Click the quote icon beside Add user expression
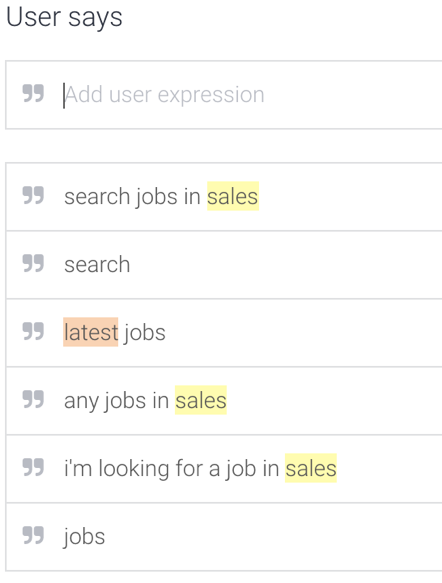Image resolution: width=442 pixels, height=583 pixels. 33,93
